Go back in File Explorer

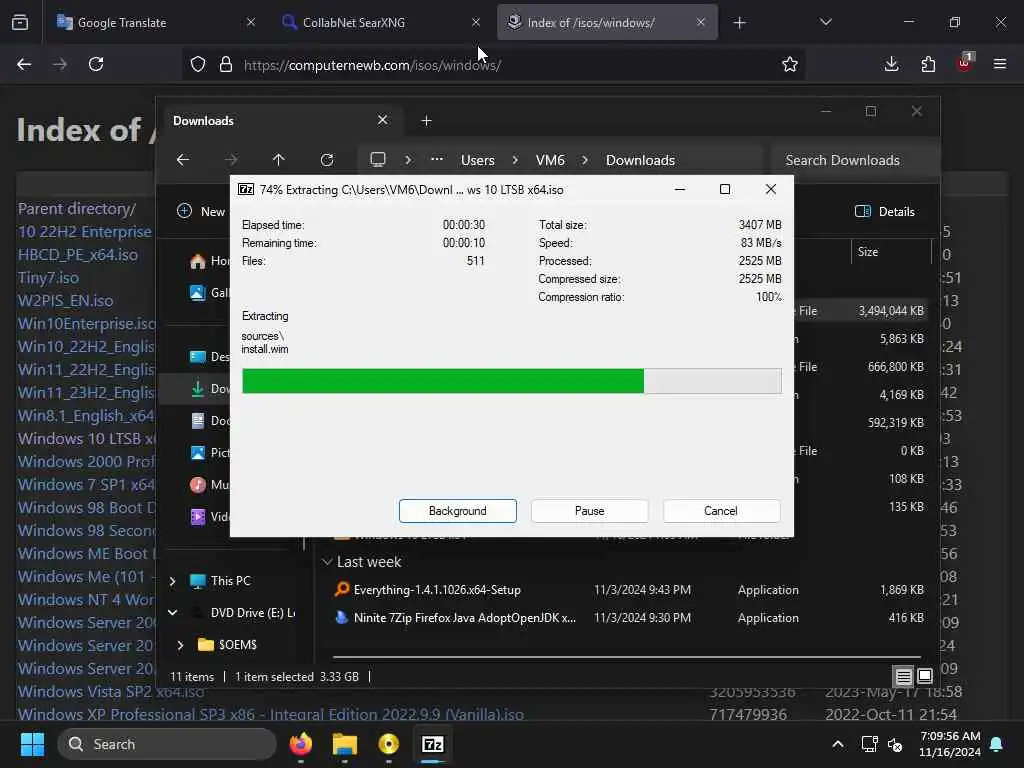[x=183, y=159]
